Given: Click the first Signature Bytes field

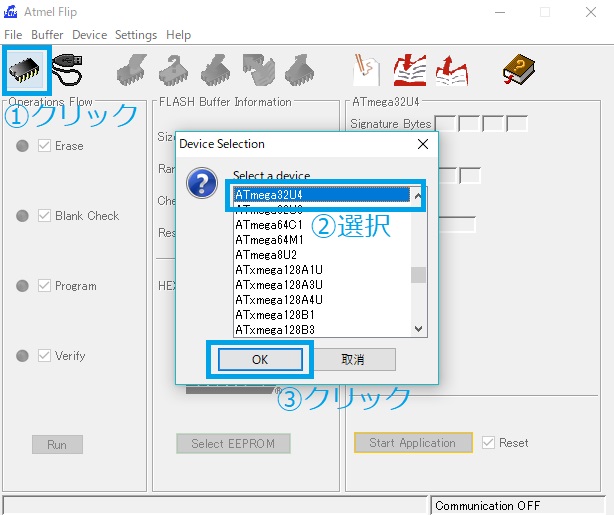Looking at the screenshot, I should point(445,123).
